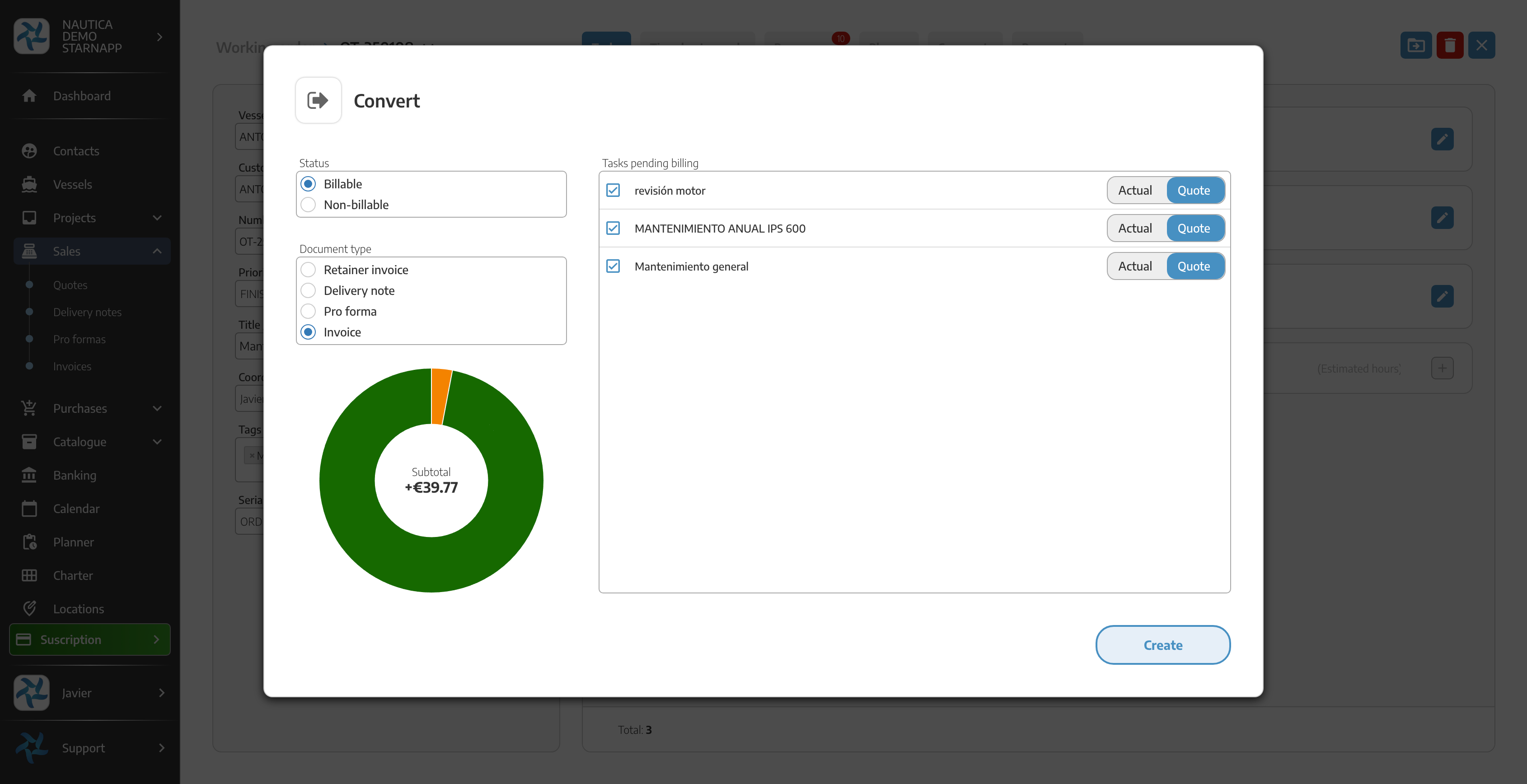The height and width of the screenshot is (784, 1527).
Task: Select the Non-billable status option
Action: [308, 205]
